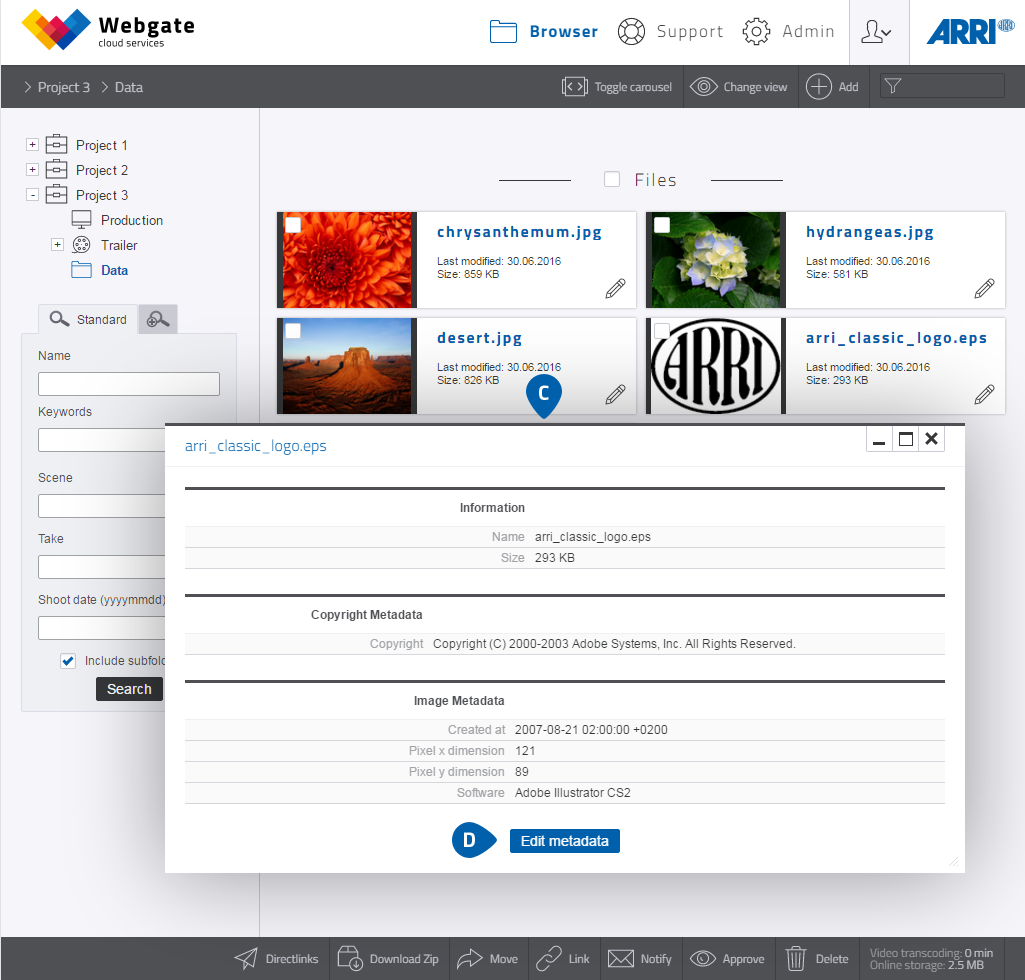Edit desert.jpg with pencil icon
The image size is (1025, 980).
(615, 394)
